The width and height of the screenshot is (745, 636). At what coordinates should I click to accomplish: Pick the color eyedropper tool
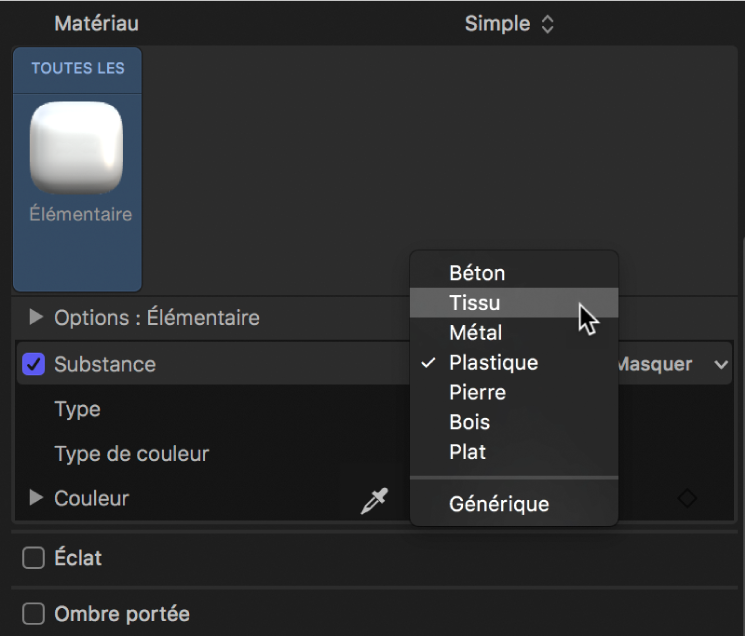click(x=374, y=500)
